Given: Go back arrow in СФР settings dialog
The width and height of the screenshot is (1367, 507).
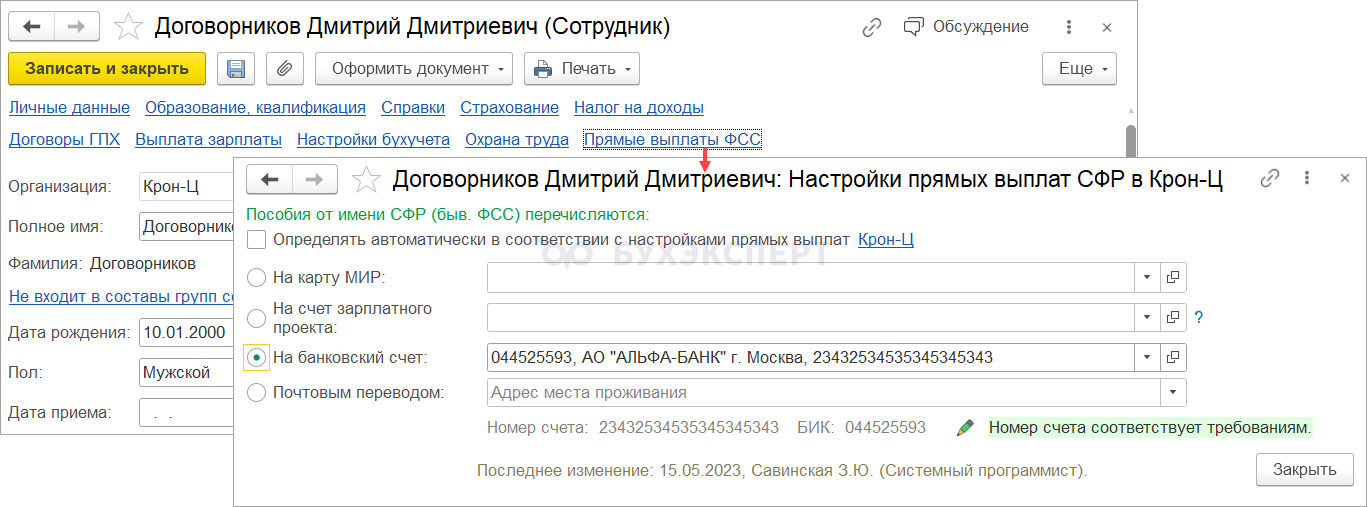Looking at the screenshot, I should pyautogui.click(x=269, y=179).
